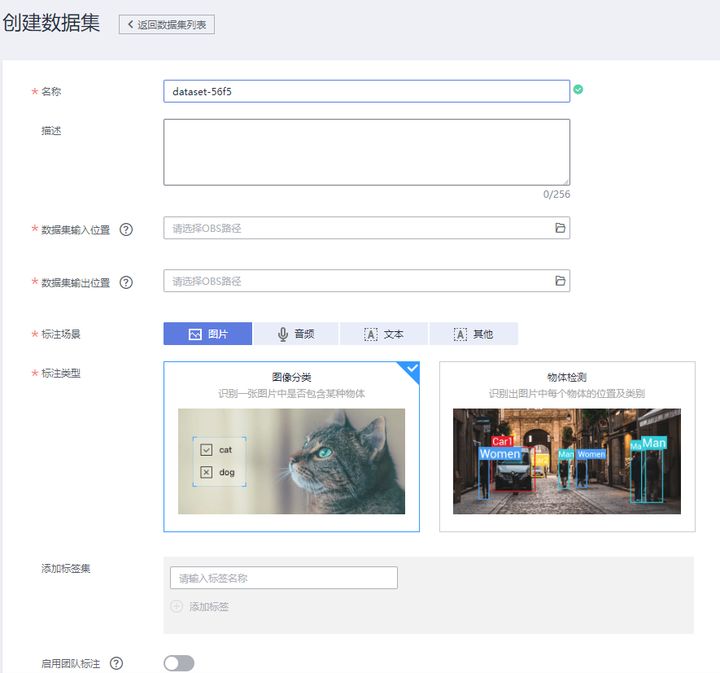
Task: Browse folder for dataset input location
Action: click(x=560, y=228)
